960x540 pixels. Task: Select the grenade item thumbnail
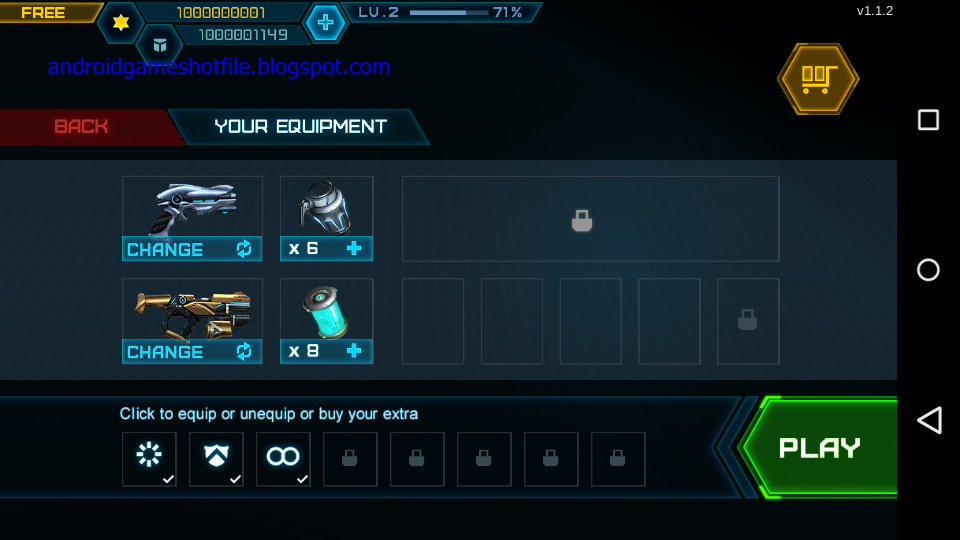(326, 207)
